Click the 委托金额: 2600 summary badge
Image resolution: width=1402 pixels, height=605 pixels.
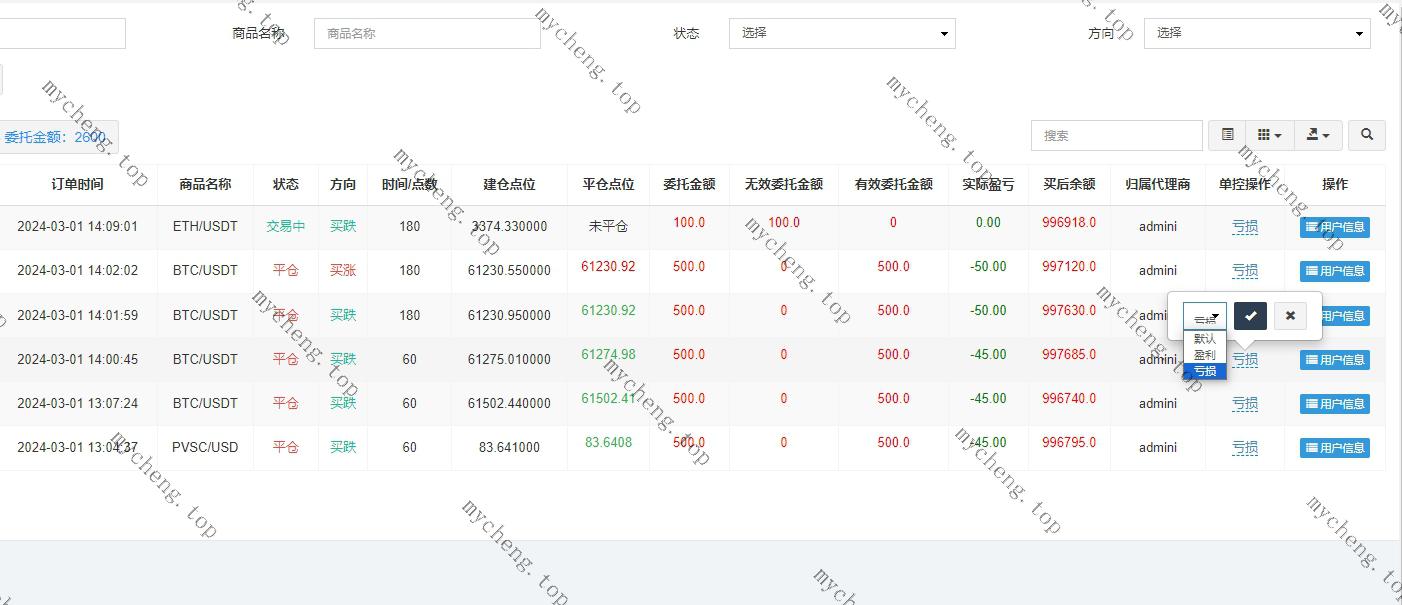click(x=55, y=137)
